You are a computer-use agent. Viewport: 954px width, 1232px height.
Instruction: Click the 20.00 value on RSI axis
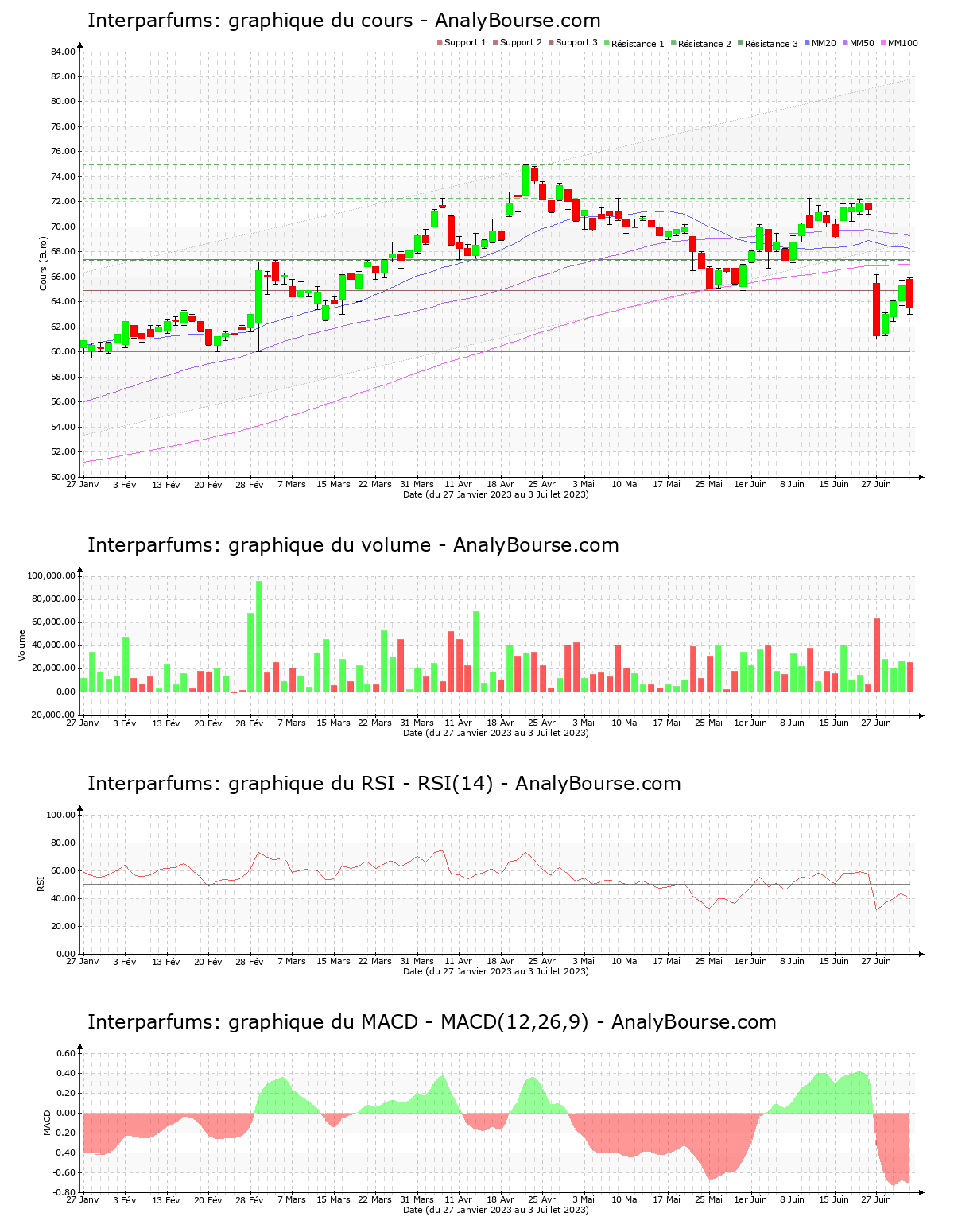coord(63,926)
